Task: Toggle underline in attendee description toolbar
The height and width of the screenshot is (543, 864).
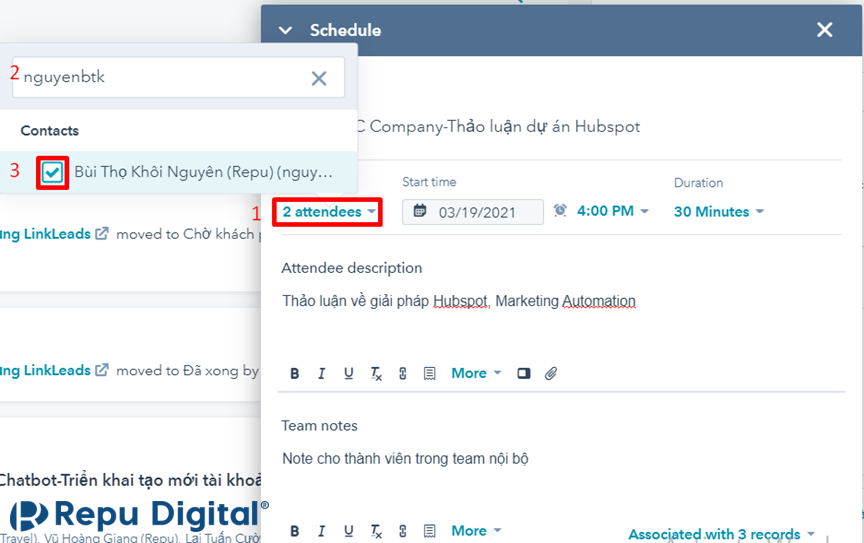Action: (x=348, y=374)
